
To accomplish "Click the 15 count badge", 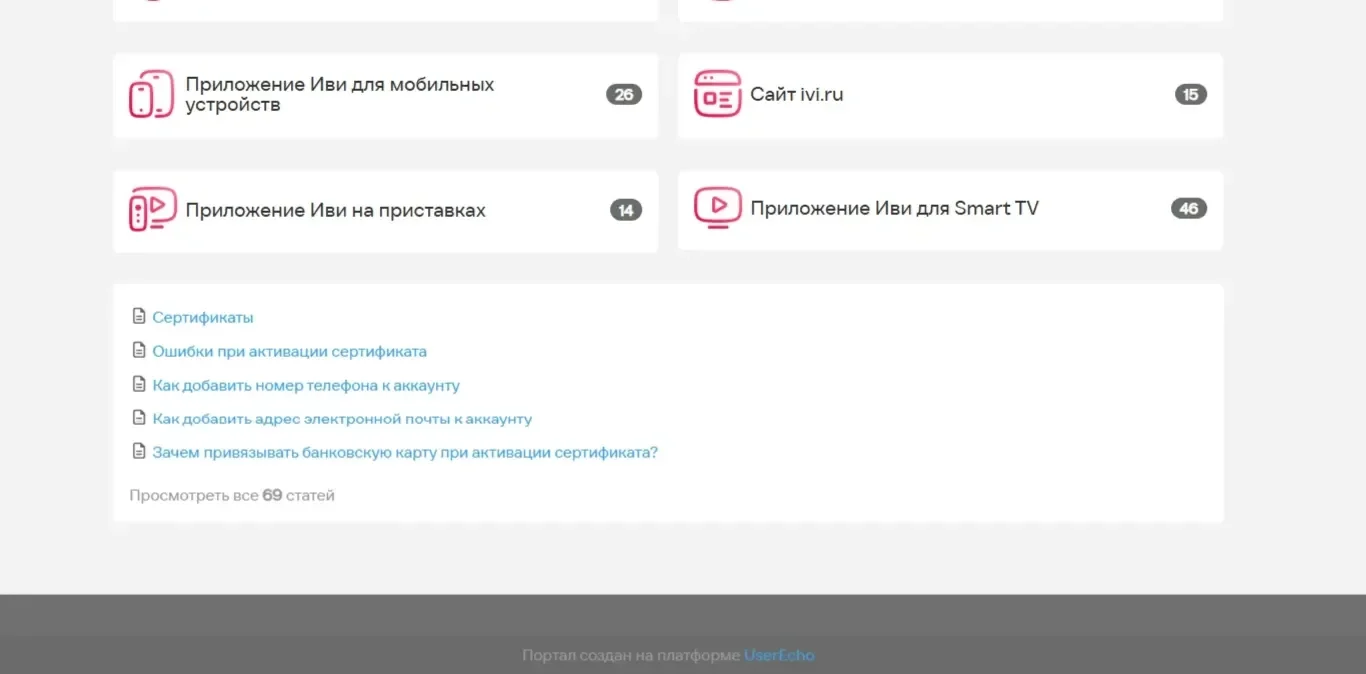I will click(x=1190, y=95).
